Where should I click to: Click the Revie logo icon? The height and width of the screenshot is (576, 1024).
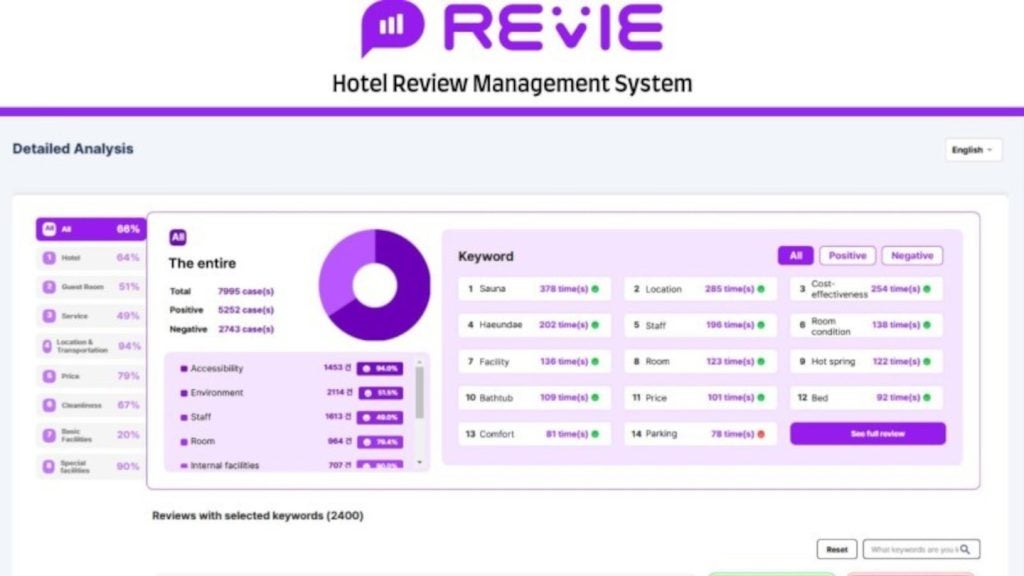point(392,26)
